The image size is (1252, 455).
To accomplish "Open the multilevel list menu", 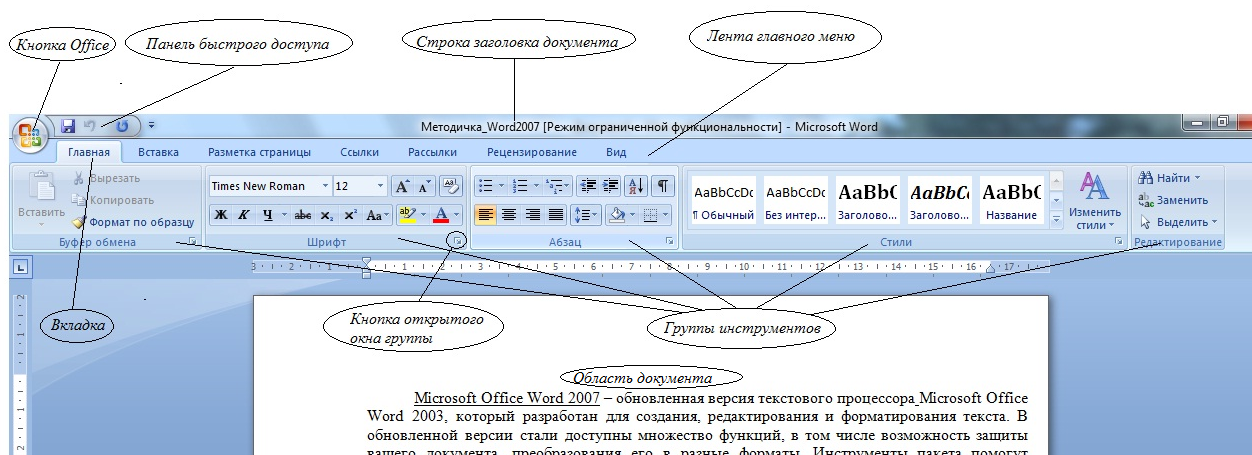I will tap(556, 186).
